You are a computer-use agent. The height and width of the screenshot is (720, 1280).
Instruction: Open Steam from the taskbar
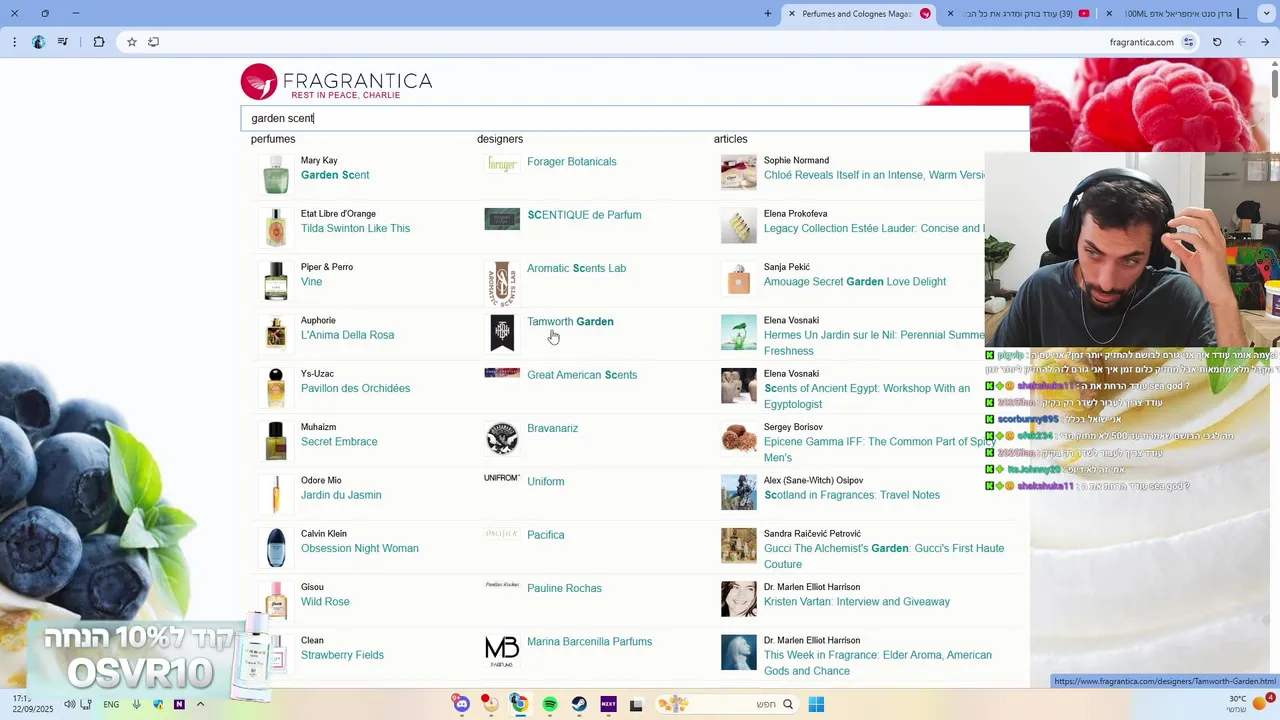click(x=579, y=704)
